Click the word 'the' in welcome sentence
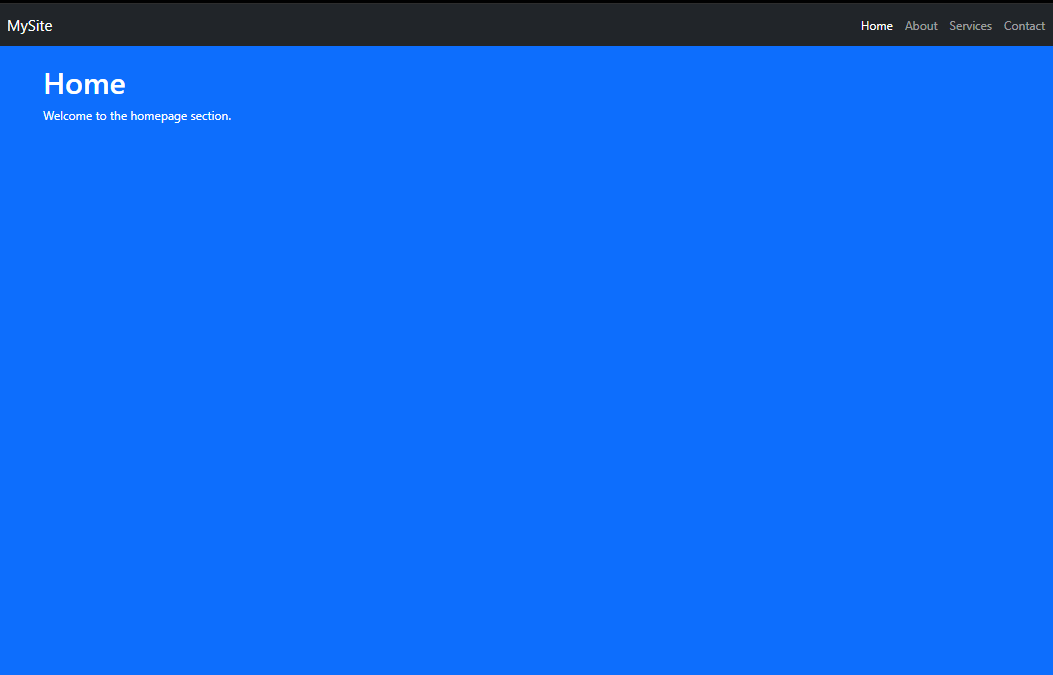 (119, 116)
